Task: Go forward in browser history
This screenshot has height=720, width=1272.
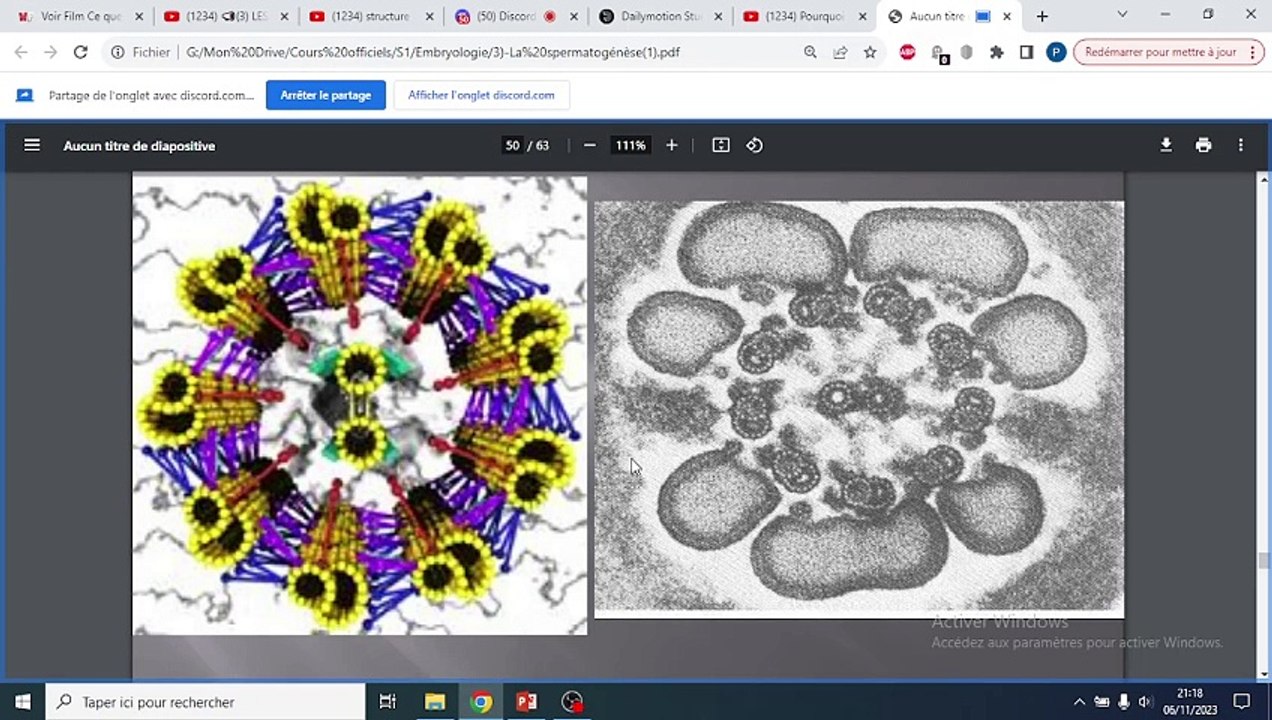Action: click(51, 52)
